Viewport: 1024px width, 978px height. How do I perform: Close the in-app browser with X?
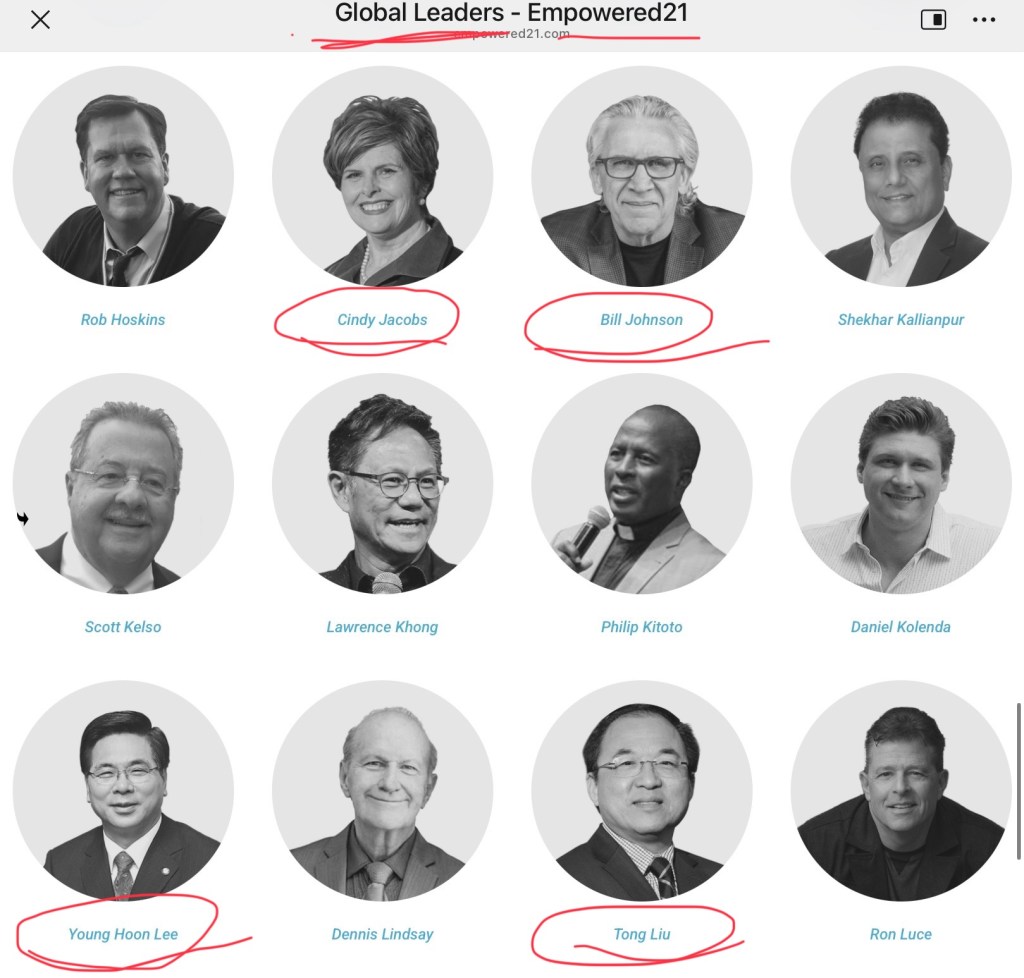click(40, 20)
